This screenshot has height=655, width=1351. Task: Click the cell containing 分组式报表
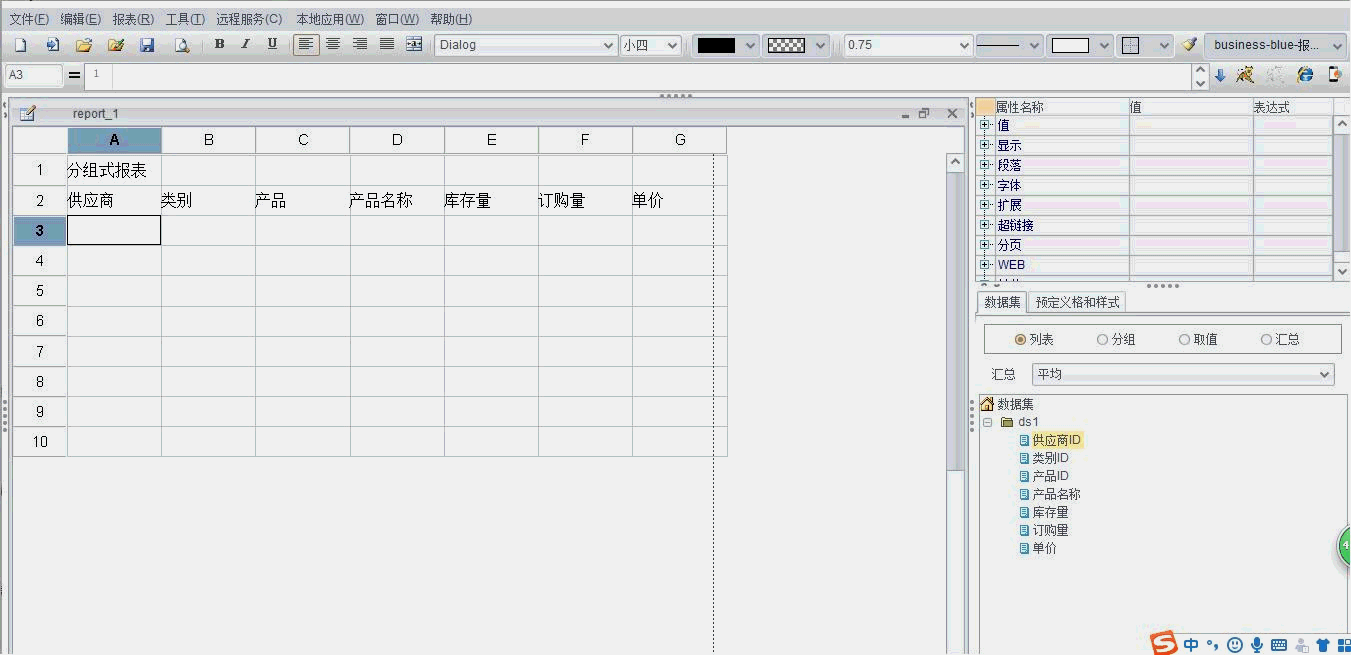114,170
